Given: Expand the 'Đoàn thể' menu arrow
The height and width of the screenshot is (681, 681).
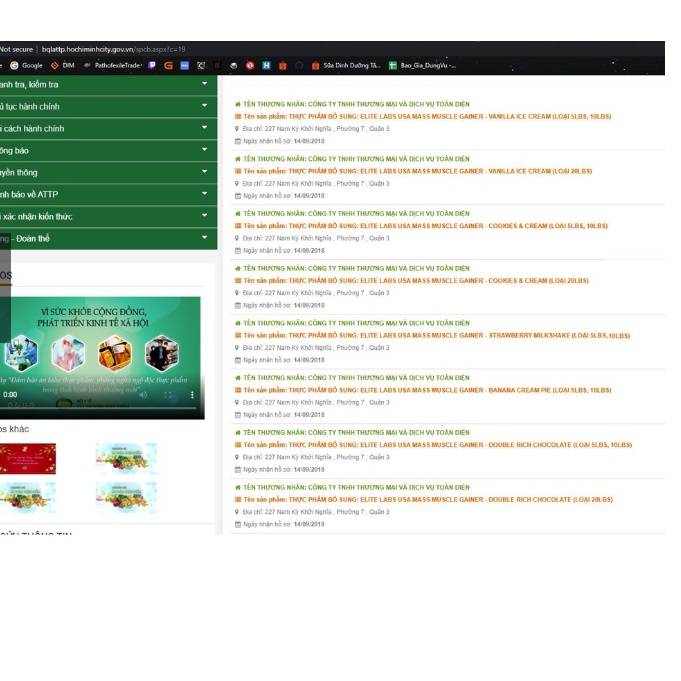Looking at the screenshot, I should (x=204, y=237).
